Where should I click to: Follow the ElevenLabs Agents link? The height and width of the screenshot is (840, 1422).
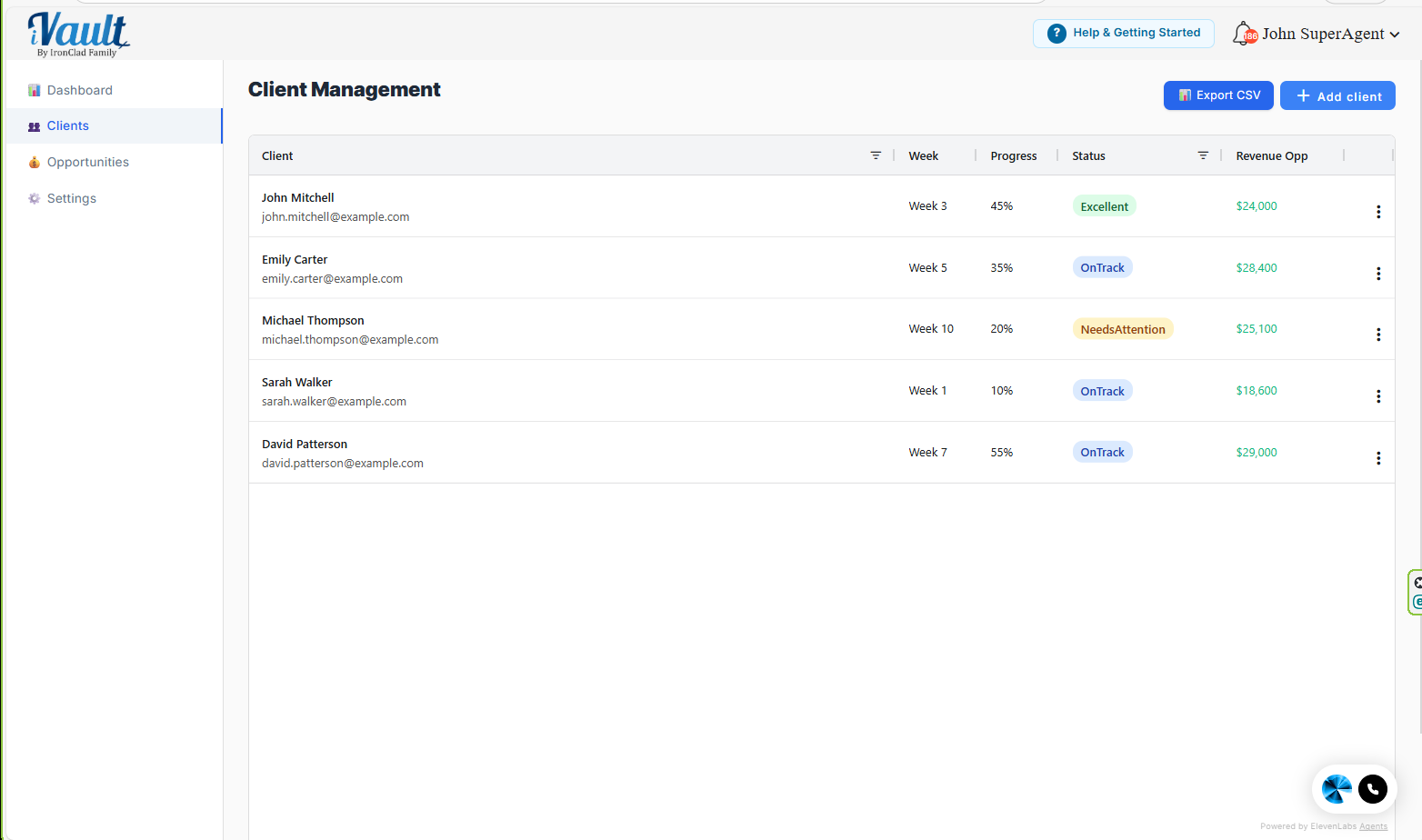click(1373, 826)
